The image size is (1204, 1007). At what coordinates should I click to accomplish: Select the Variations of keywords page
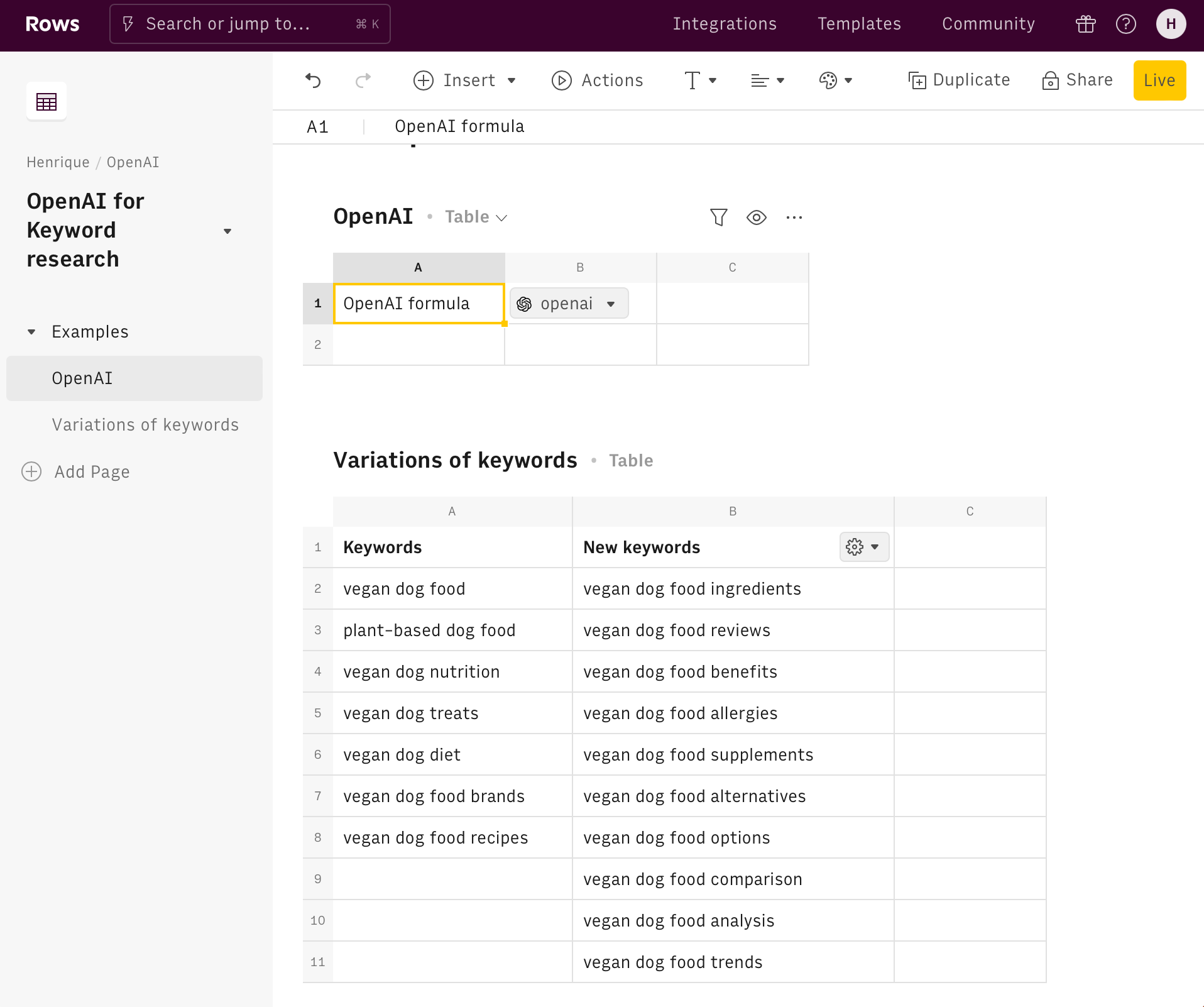point(145,425)
